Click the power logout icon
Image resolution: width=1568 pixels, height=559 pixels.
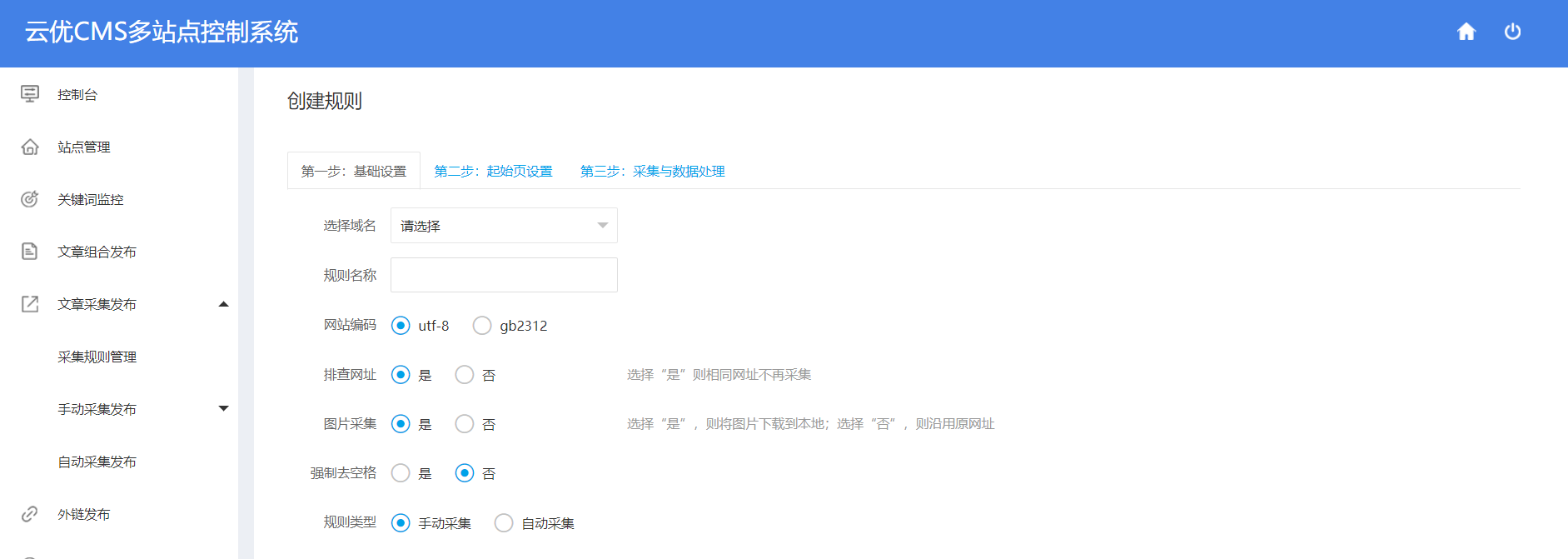1512,32
